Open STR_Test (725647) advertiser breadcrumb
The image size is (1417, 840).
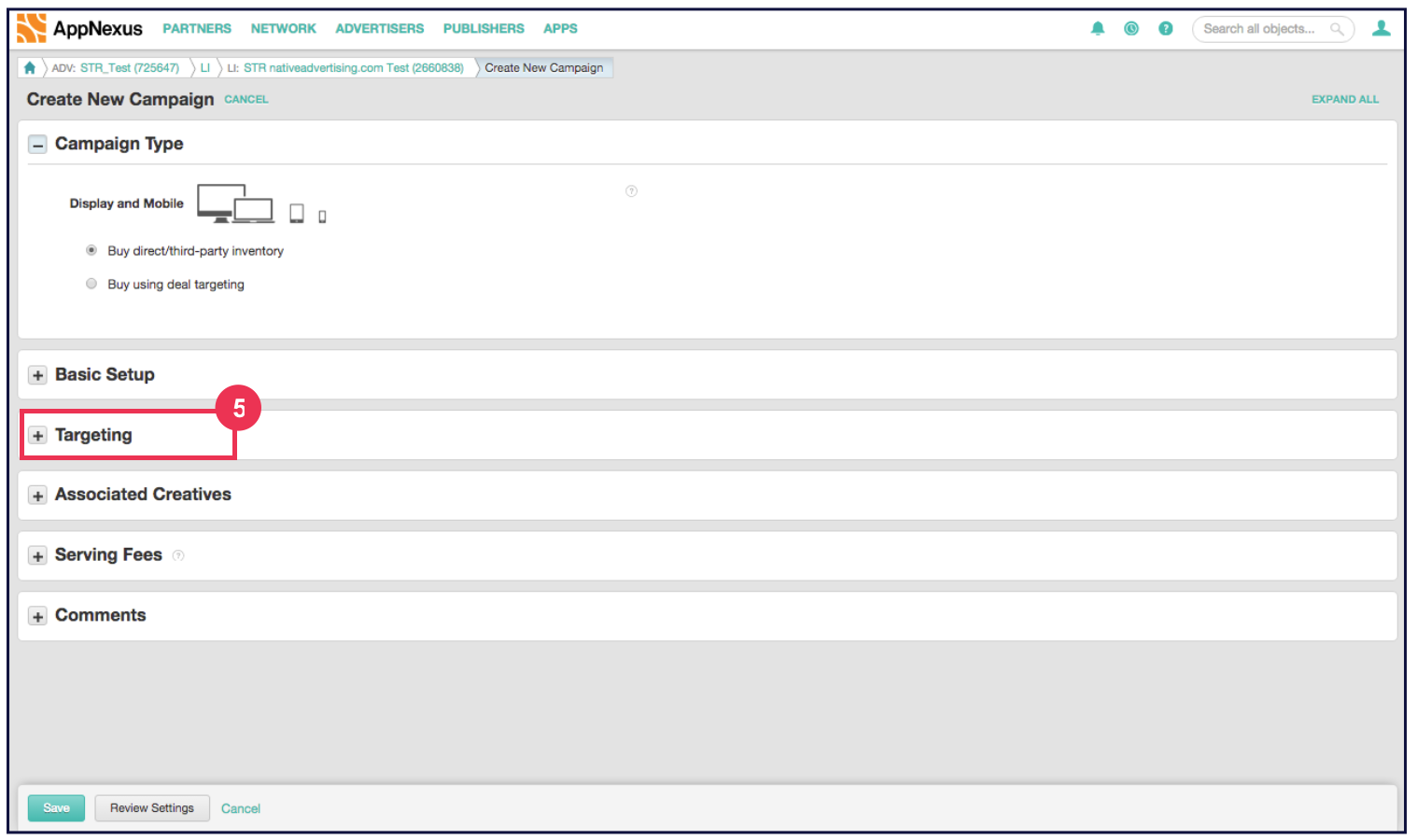point(130,67)
